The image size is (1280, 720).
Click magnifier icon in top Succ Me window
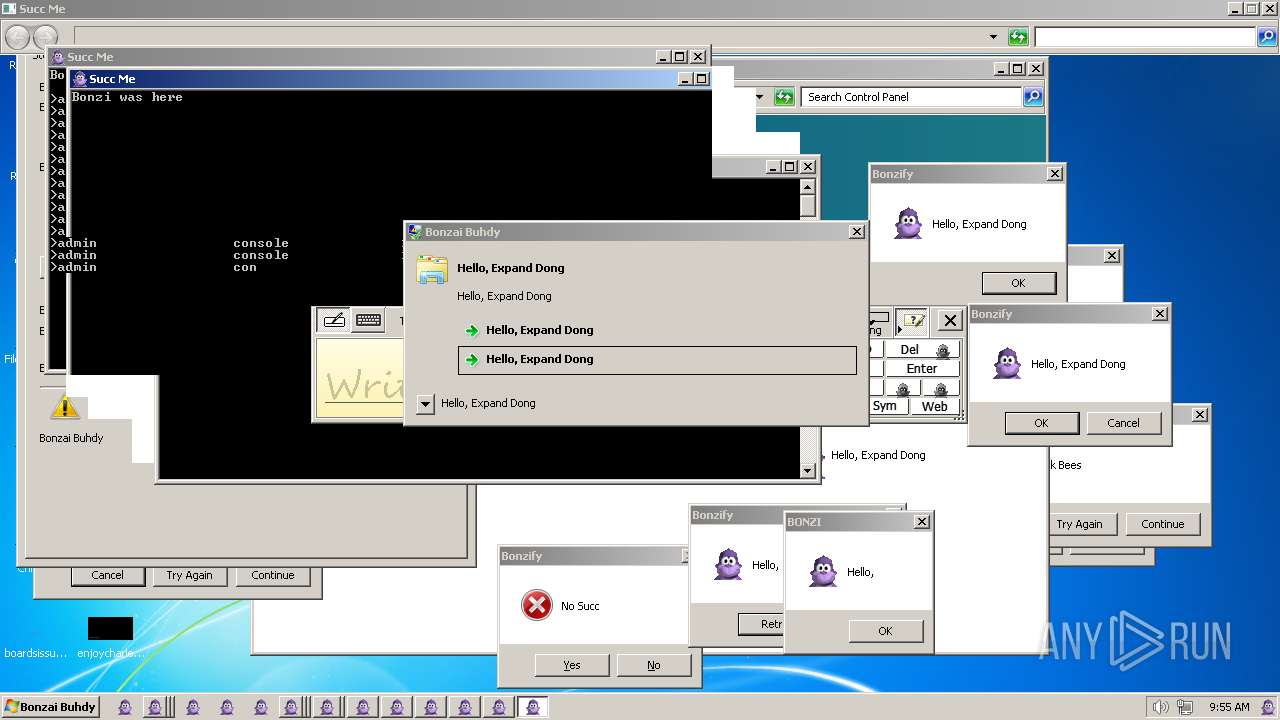click(x=1267, y=37)
